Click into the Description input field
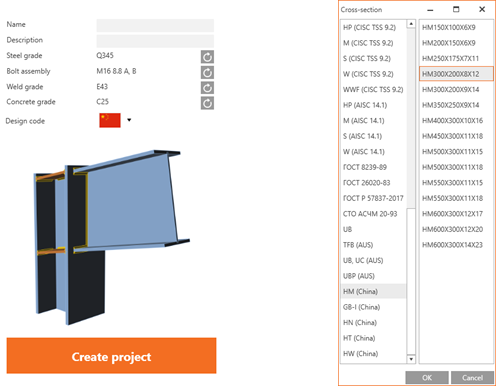 coord(155,41)
